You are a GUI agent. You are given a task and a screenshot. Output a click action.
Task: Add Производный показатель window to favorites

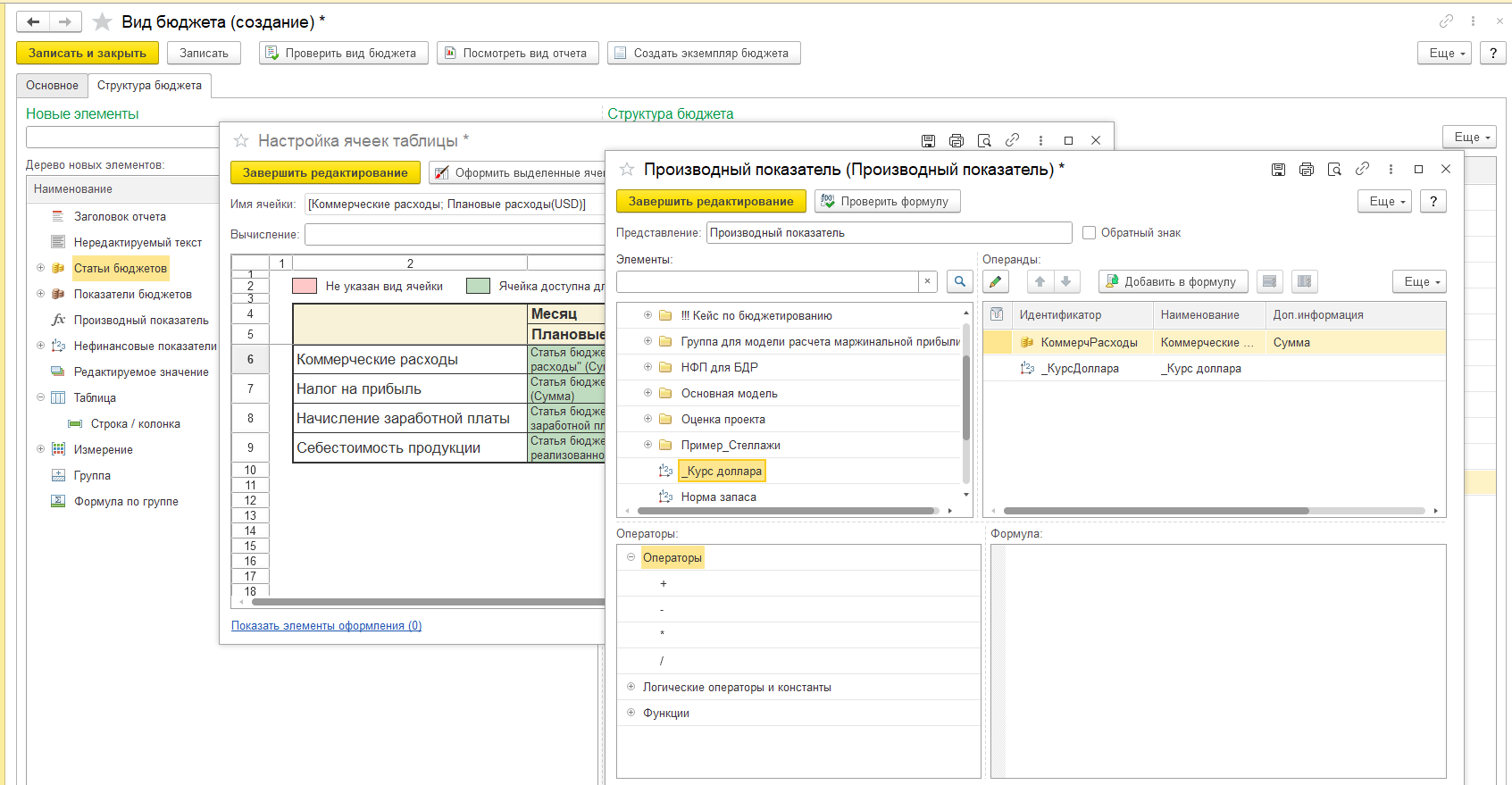coord(627,170)
